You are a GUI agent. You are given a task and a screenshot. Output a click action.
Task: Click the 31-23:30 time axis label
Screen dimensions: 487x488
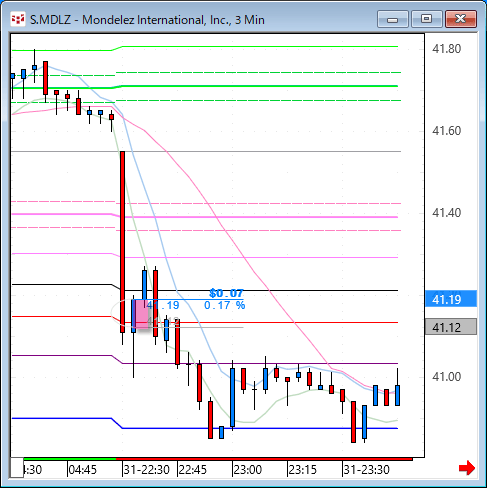(x=367, y=470)
